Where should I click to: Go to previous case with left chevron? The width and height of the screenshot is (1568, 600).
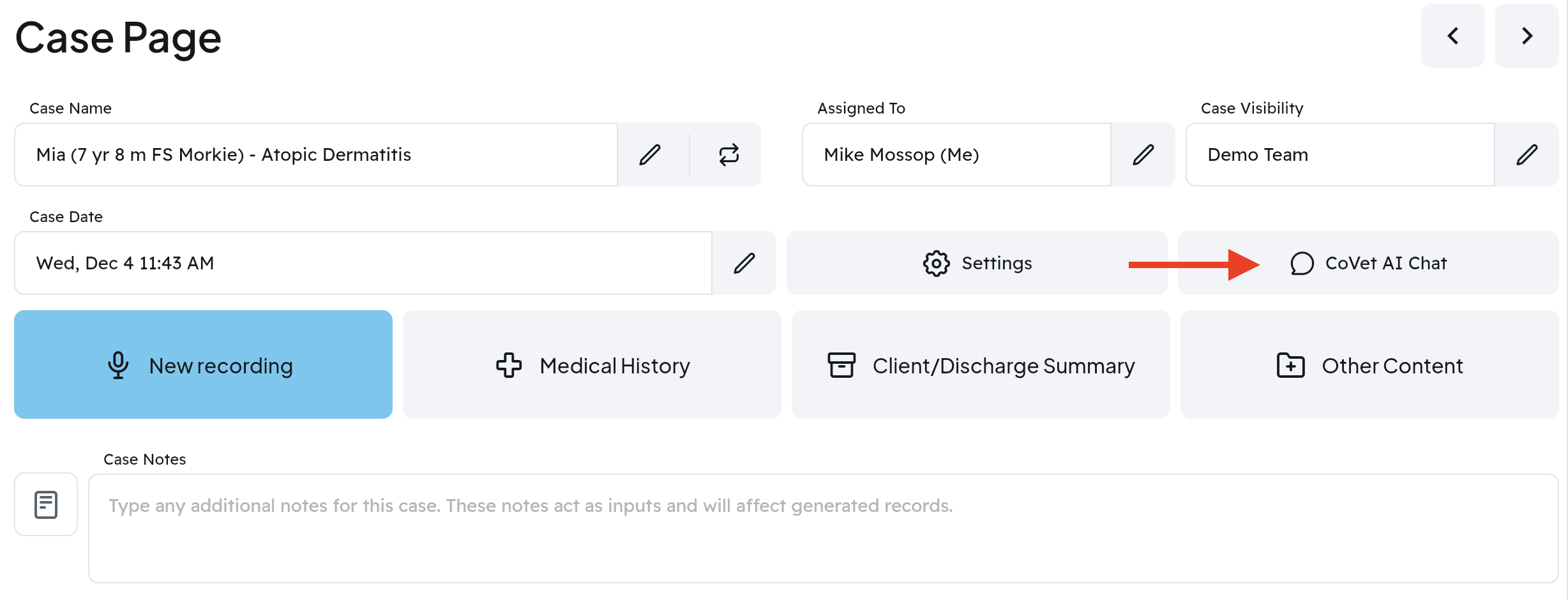click(1453, 36)
